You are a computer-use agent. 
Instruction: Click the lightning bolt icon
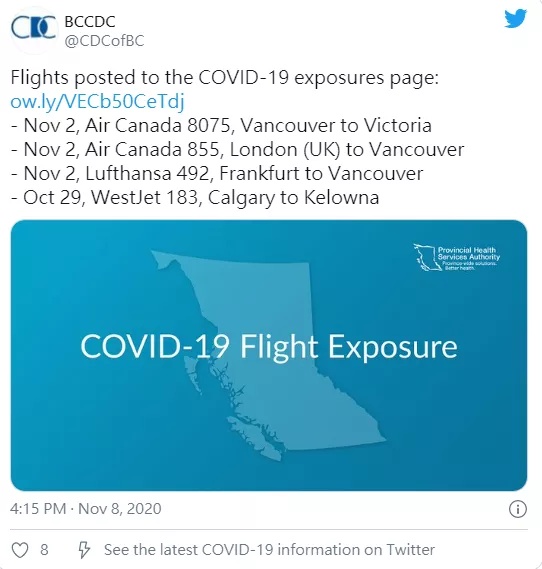click(84, 549)
